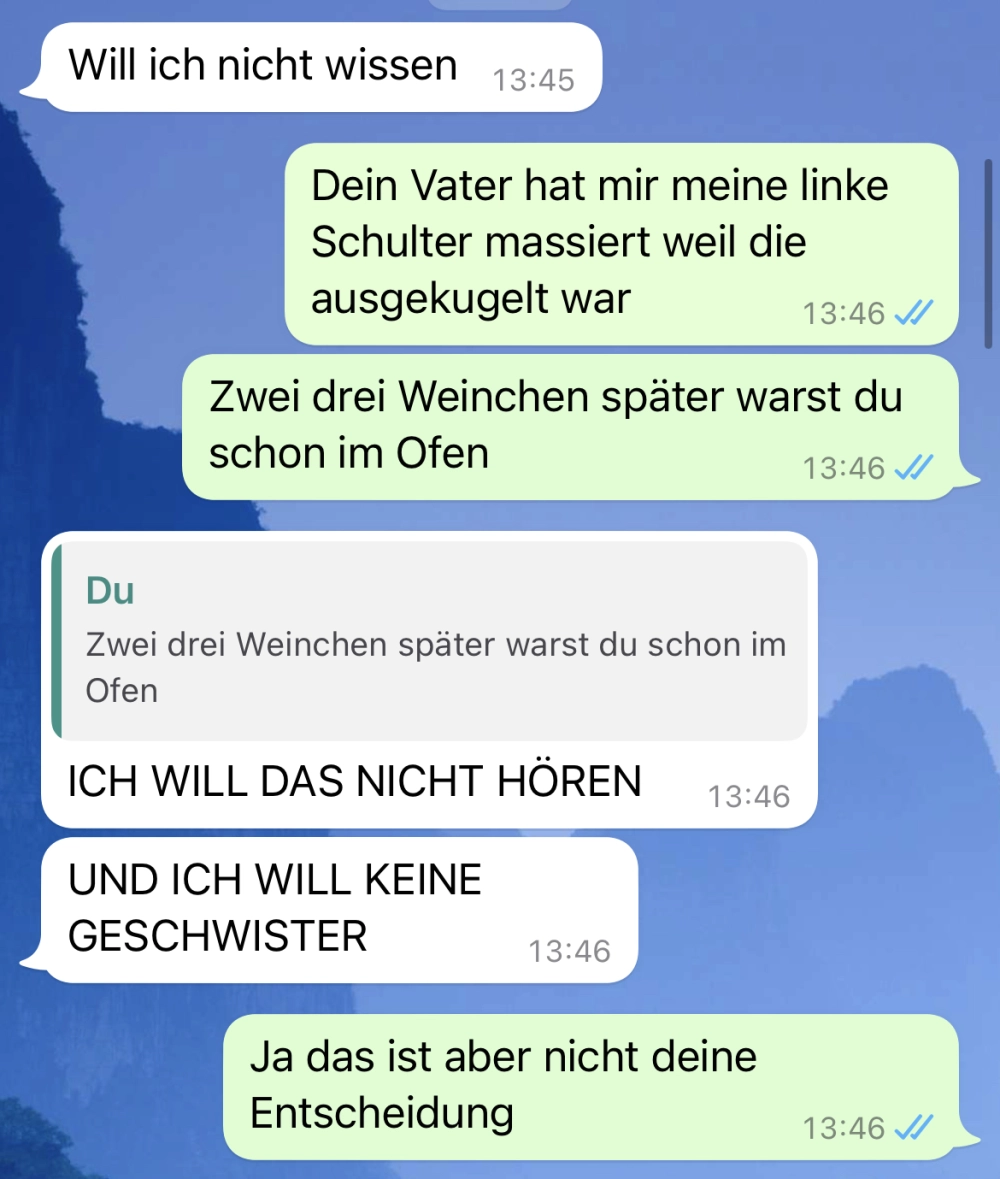The image size is (1000, 1179).
Task: Tap "ICH WILL DAS NICHT HÖREN" message text
Action: [354, 781]
